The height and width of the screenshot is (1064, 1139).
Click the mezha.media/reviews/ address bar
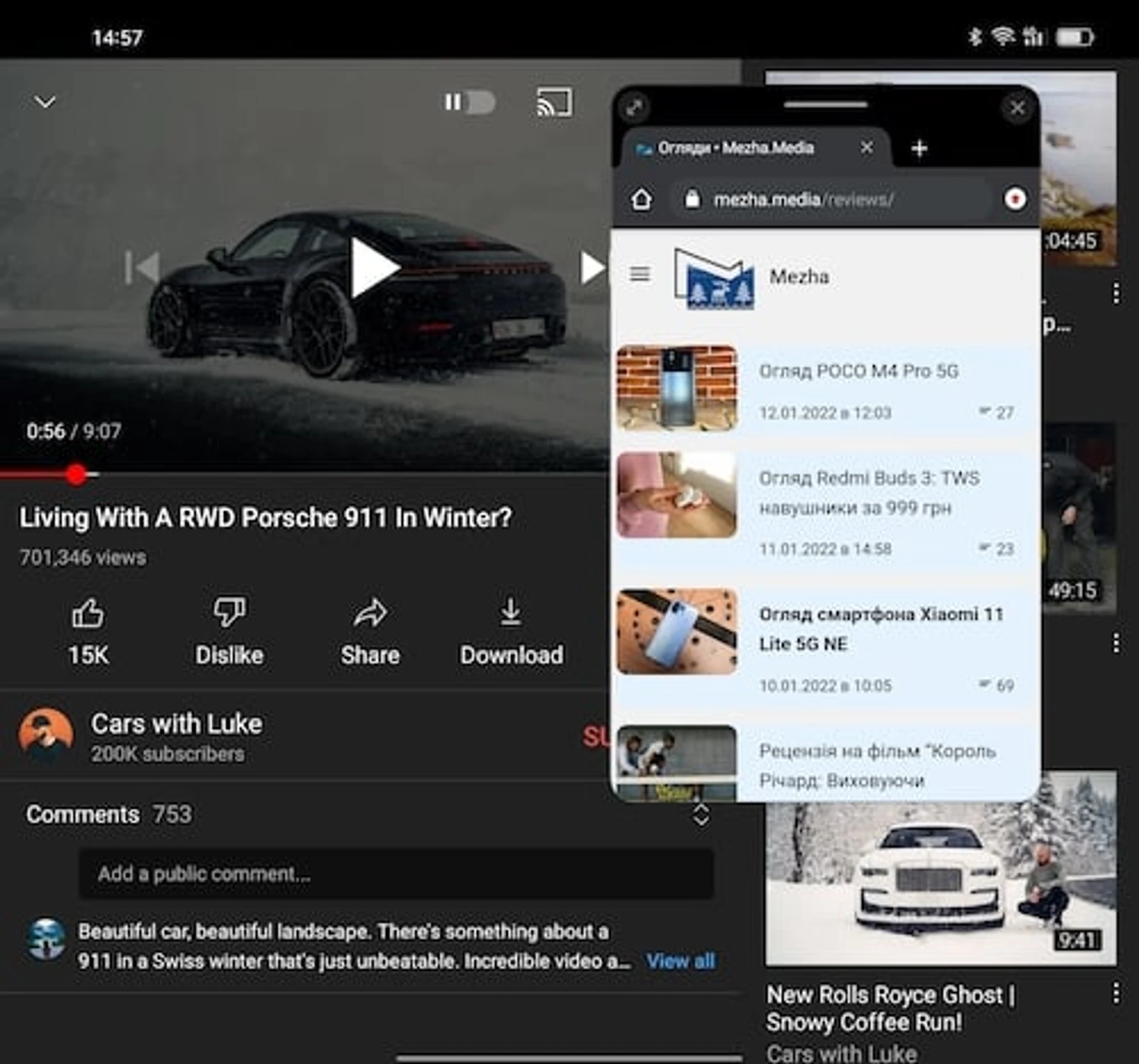(x=831, y=199)
